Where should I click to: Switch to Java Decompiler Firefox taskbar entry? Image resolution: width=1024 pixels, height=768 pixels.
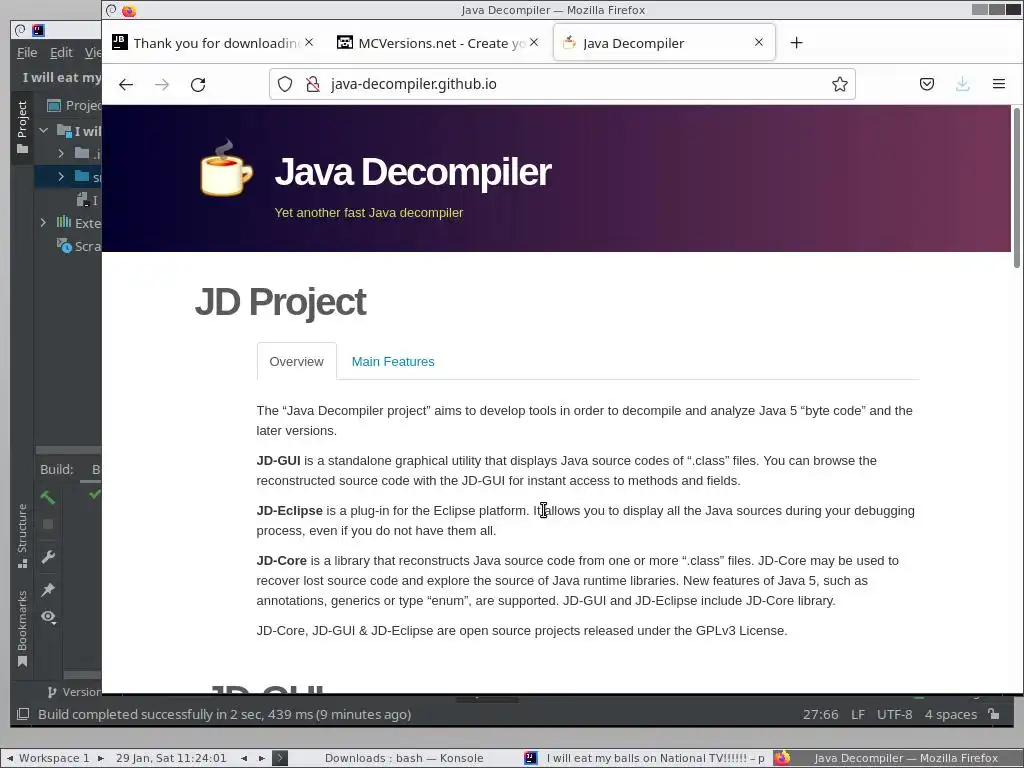[x=896, y=758]
